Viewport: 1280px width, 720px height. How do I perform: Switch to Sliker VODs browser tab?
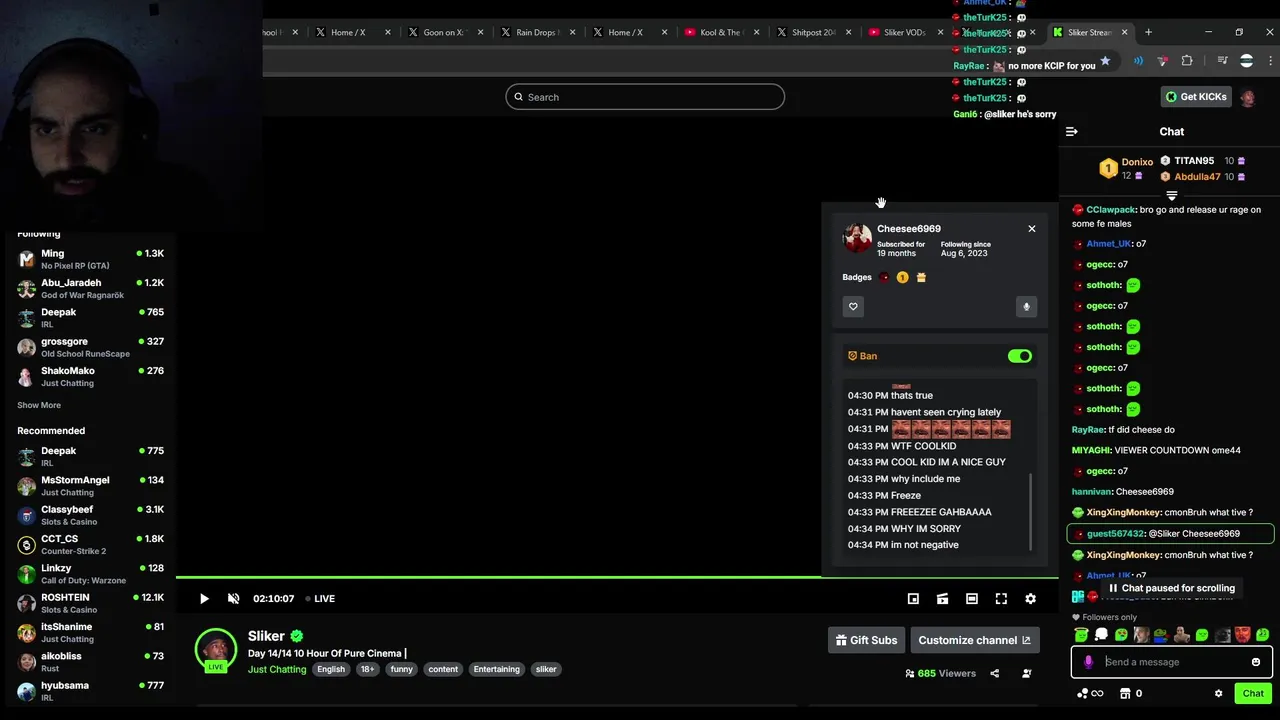tap(905, 32)
